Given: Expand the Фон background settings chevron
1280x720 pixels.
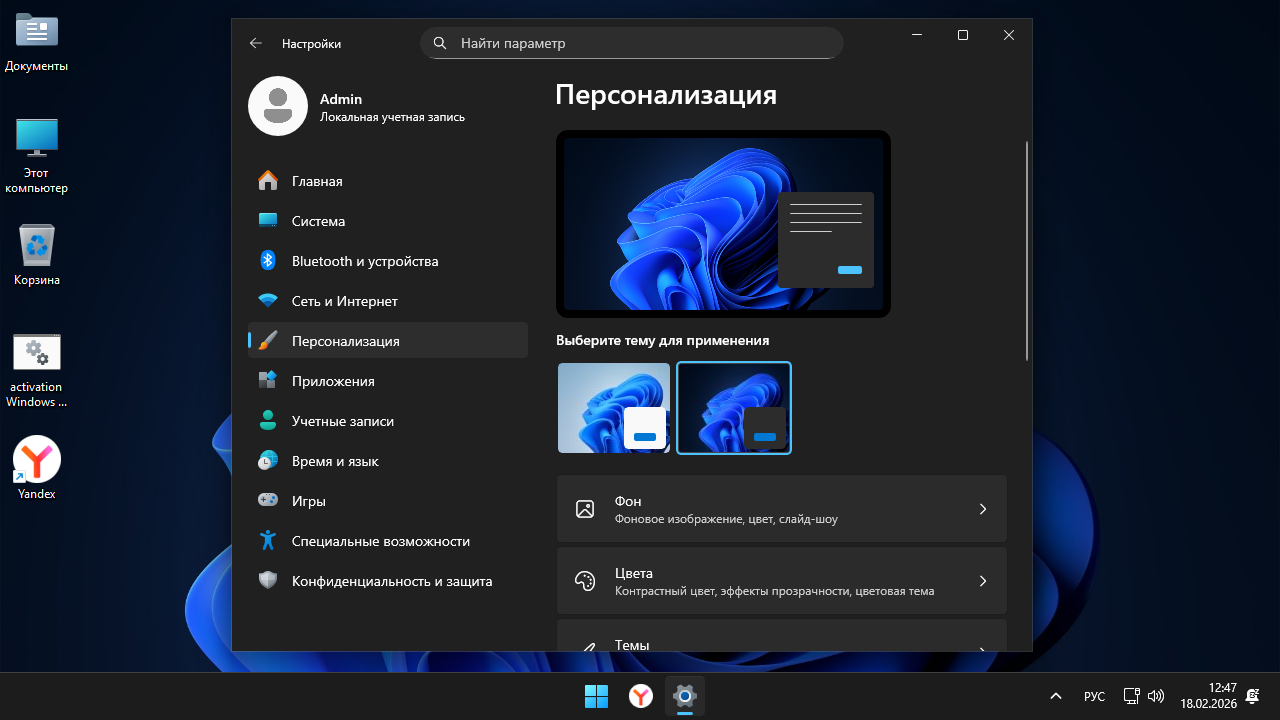Looking at the screenshot, I should [x=982, y=509].
